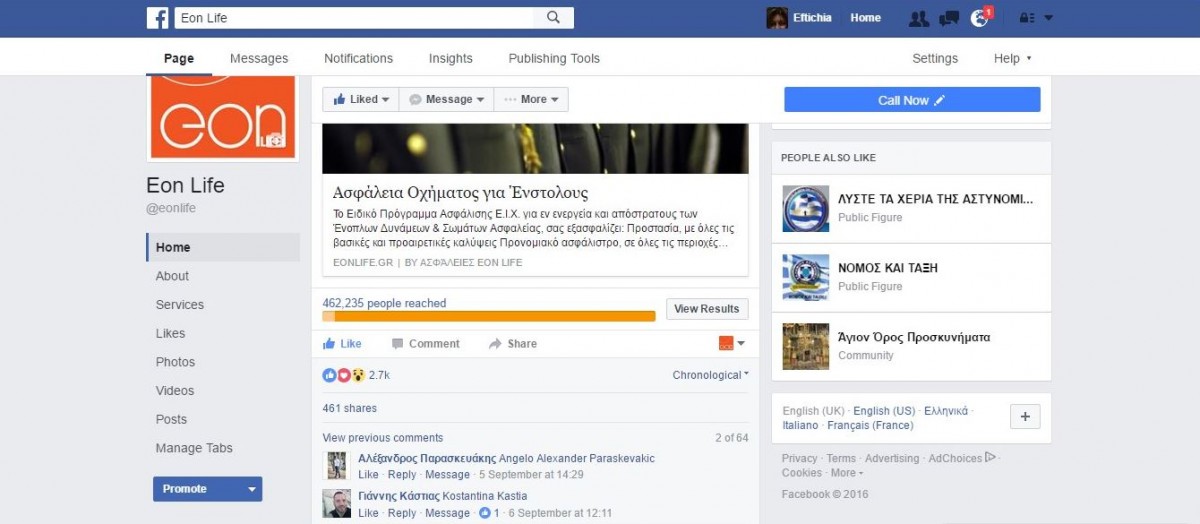Click Message on Γιάννης Κάστιας comment

[447, 513]
